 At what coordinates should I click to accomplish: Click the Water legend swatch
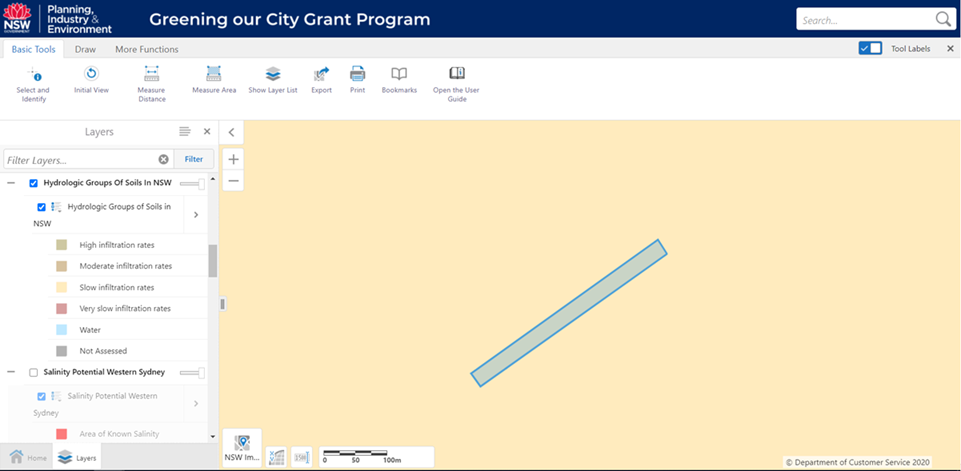[x=61, y=329]
